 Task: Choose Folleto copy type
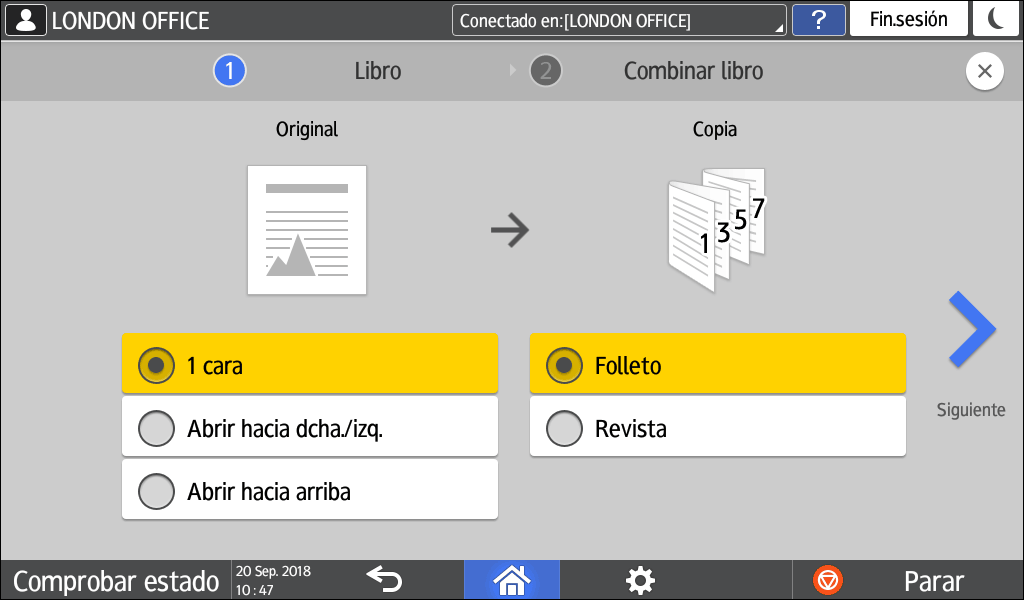717,365
